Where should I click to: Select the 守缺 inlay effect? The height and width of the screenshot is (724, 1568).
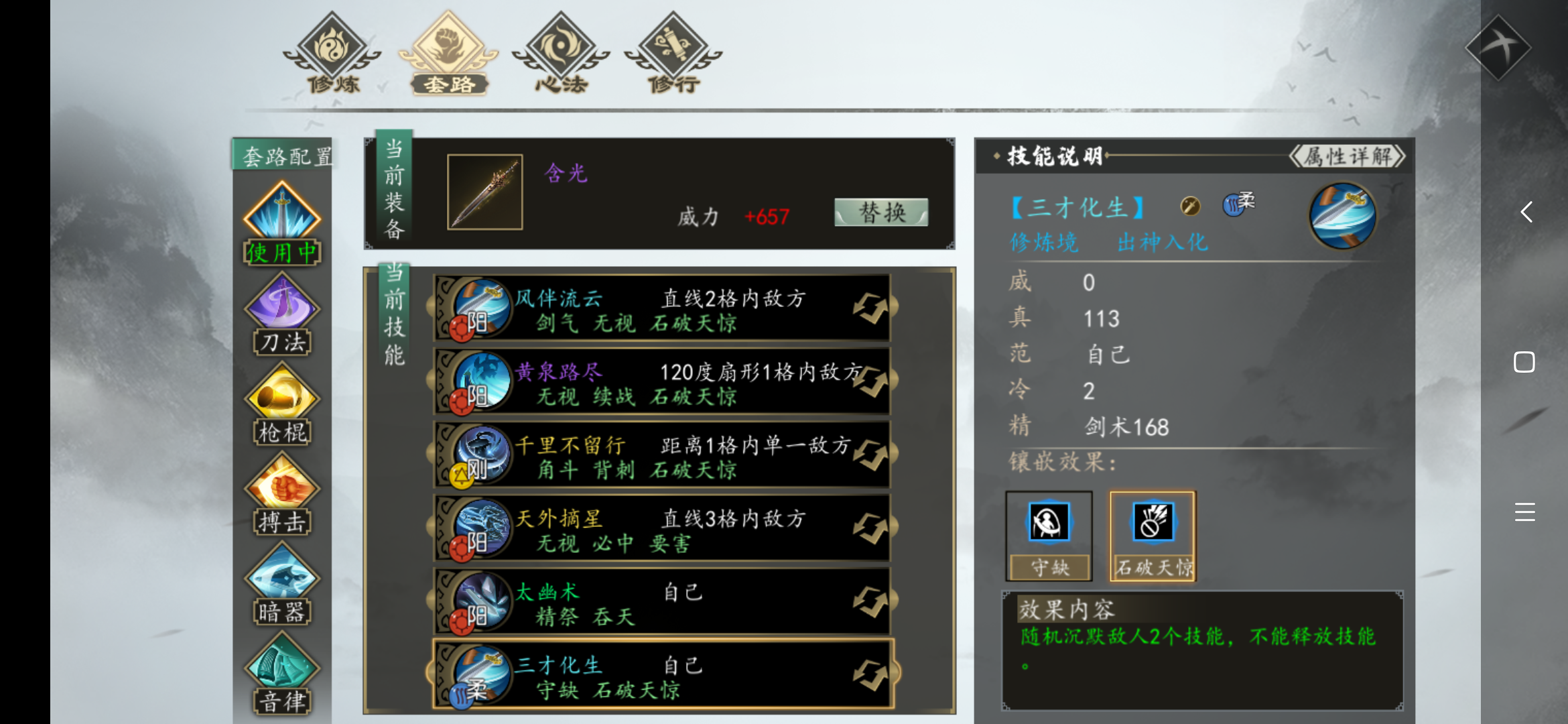pos(1049,536)
